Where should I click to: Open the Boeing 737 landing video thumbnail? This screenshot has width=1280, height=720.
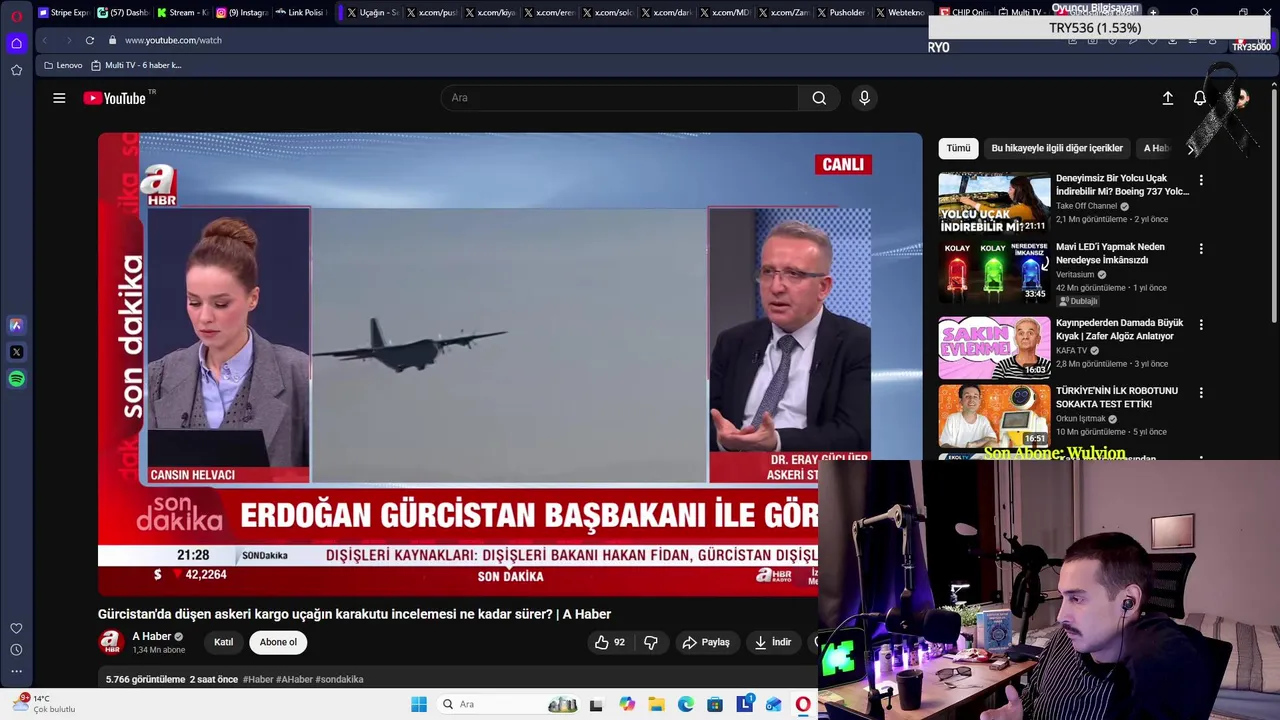pyautogui.click(x=994, y=203)
